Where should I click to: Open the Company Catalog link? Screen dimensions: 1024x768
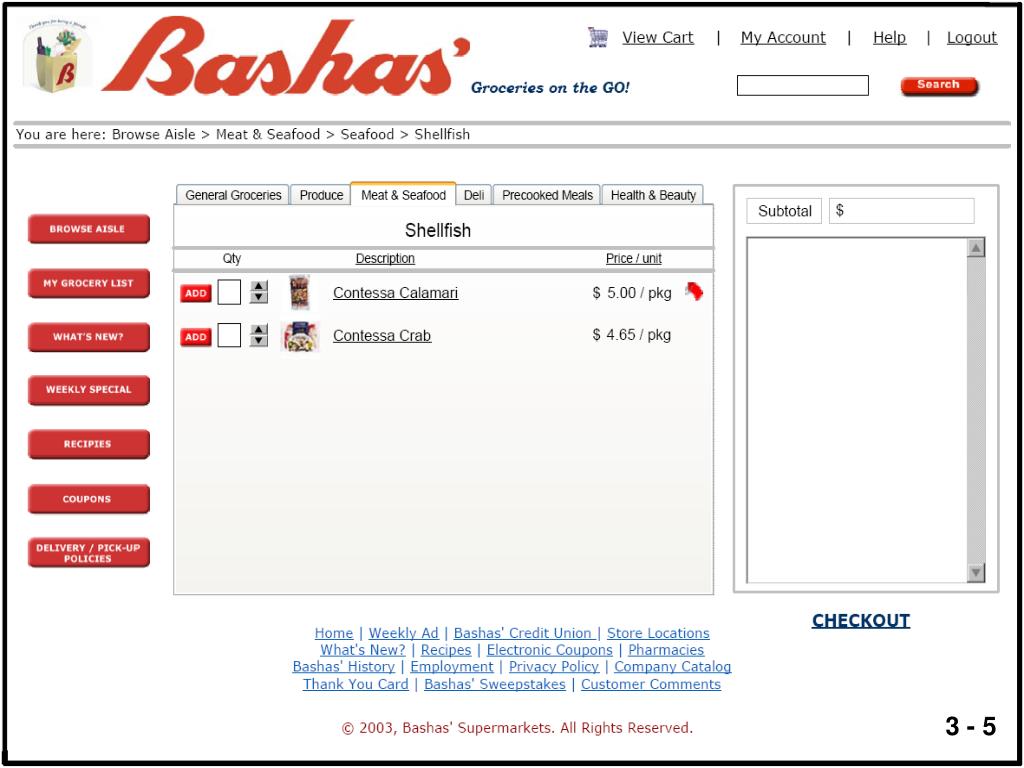(673, 667)
